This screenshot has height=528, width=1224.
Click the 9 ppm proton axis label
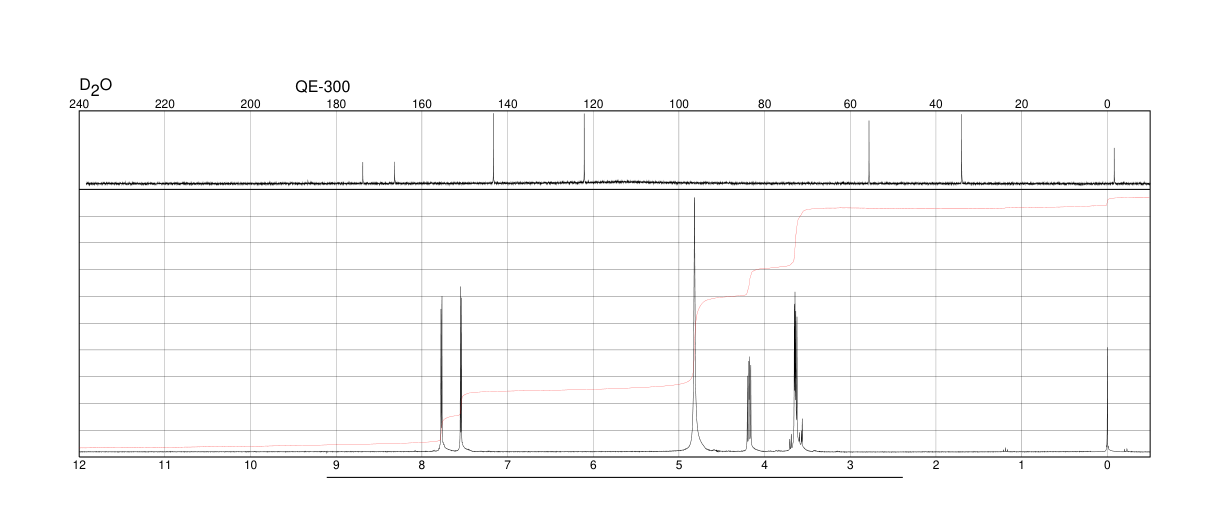336,466
